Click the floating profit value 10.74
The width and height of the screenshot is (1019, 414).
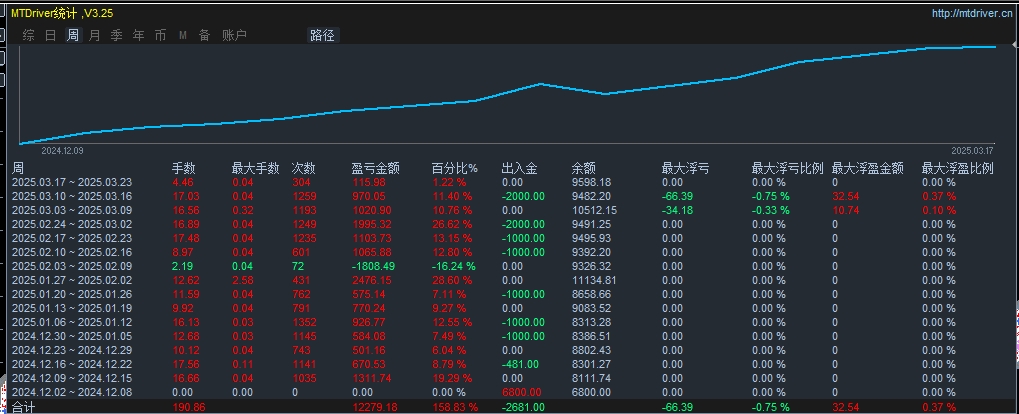click(845, 211)
